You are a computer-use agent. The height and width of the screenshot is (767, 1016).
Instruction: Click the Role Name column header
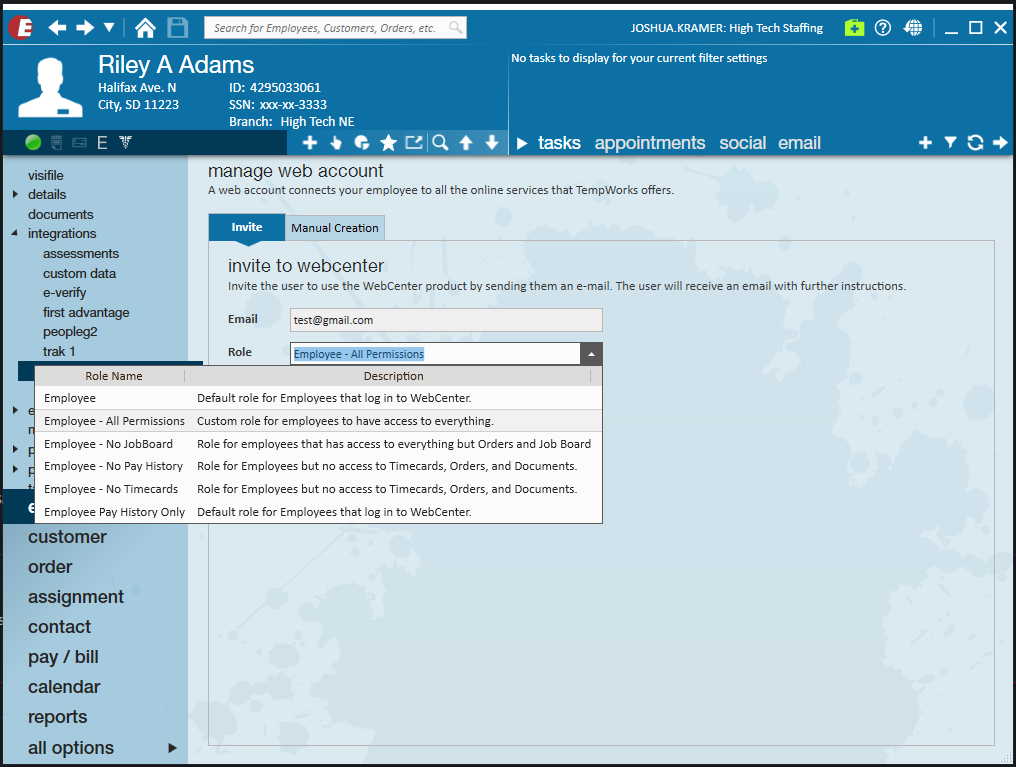(114, 376)
